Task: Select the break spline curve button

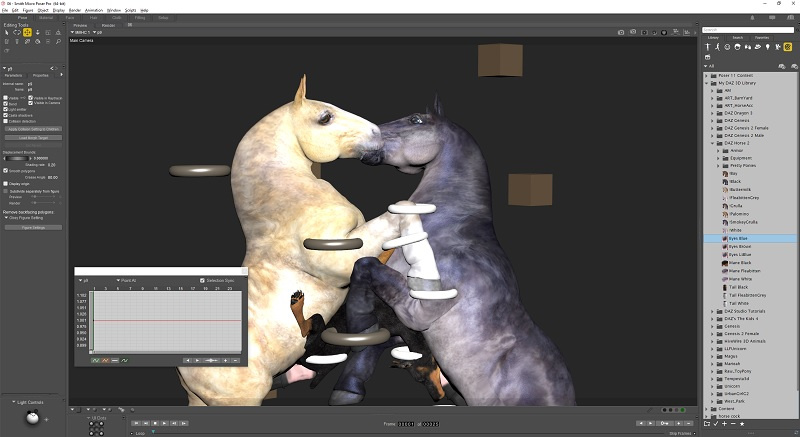Action: [x=124, y=361]
